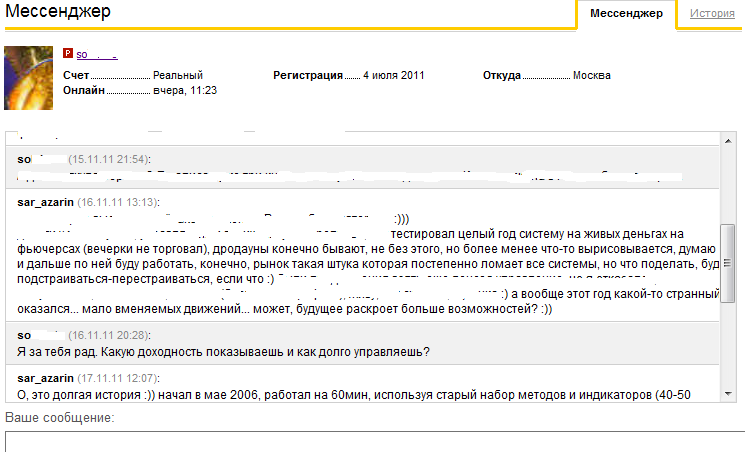Click the Откуда label

502,76
